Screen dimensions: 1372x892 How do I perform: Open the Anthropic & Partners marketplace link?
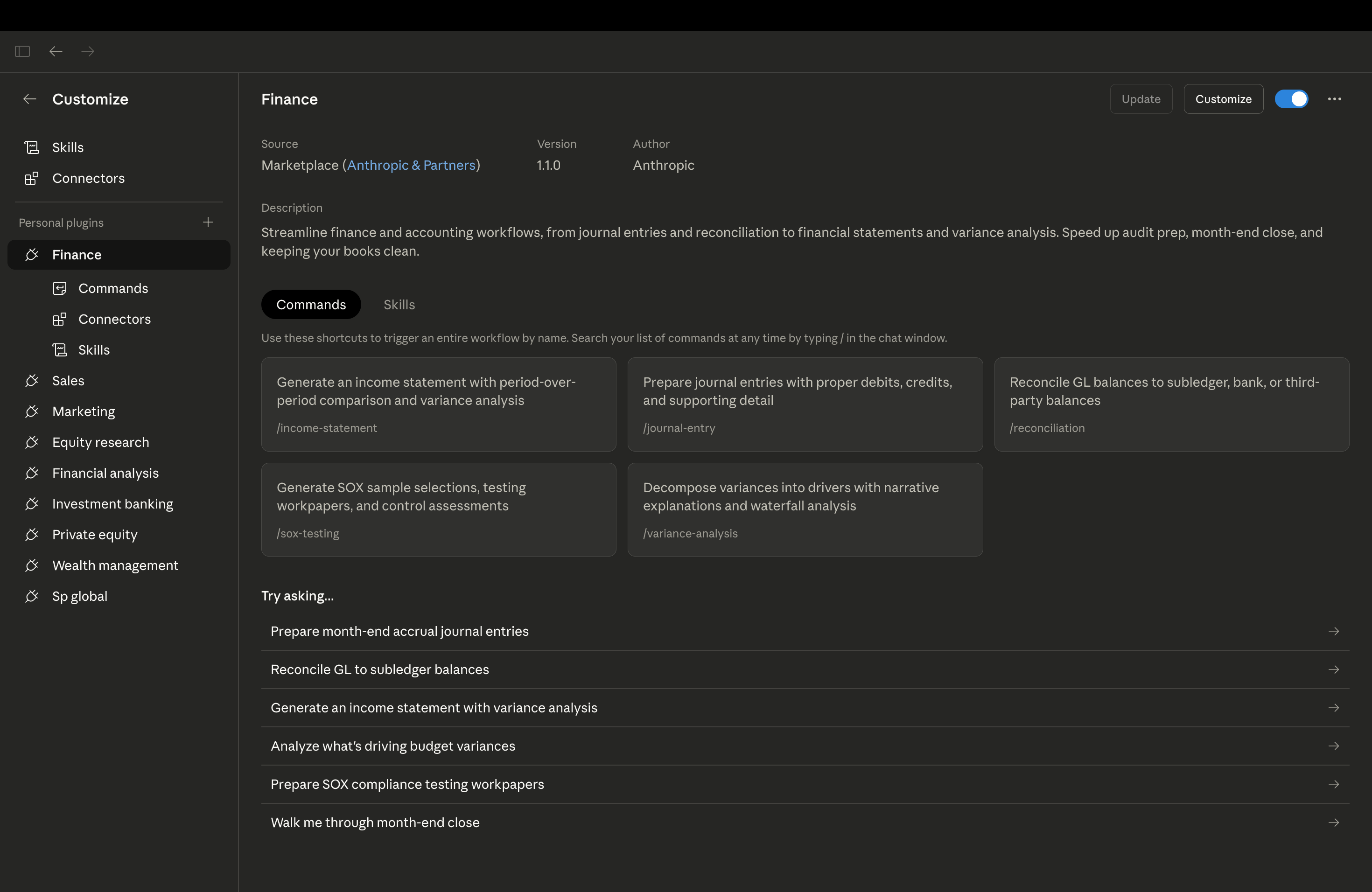point(411,165)
